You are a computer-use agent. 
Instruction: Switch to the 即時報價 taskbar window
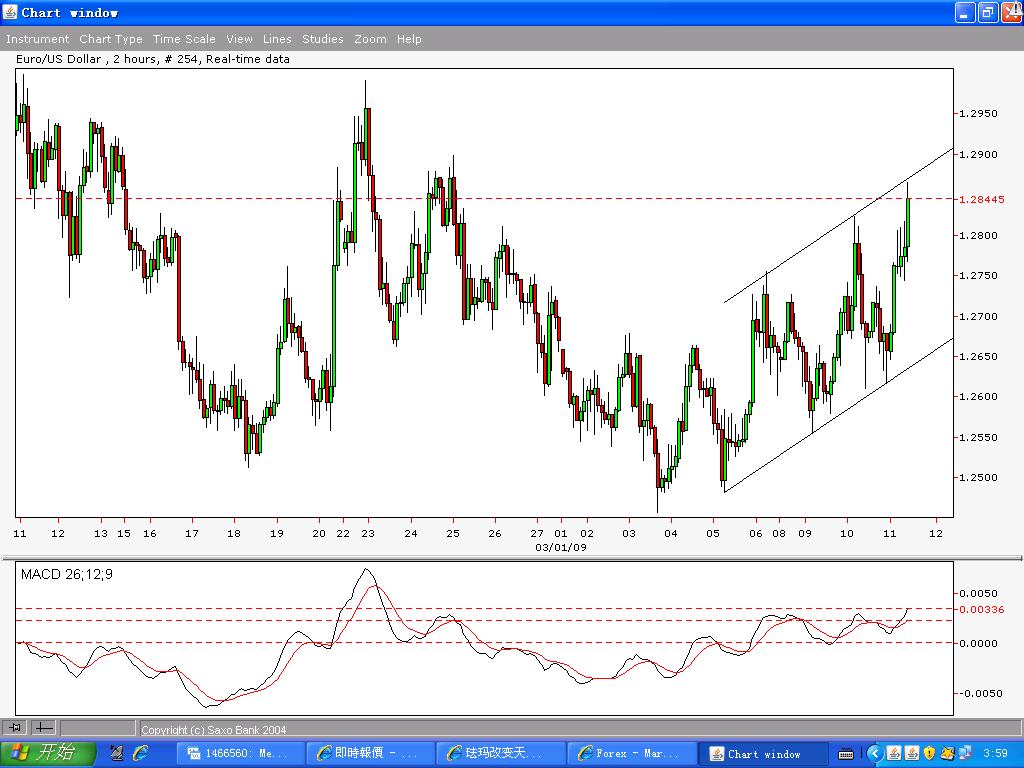[x=370, y=754]
